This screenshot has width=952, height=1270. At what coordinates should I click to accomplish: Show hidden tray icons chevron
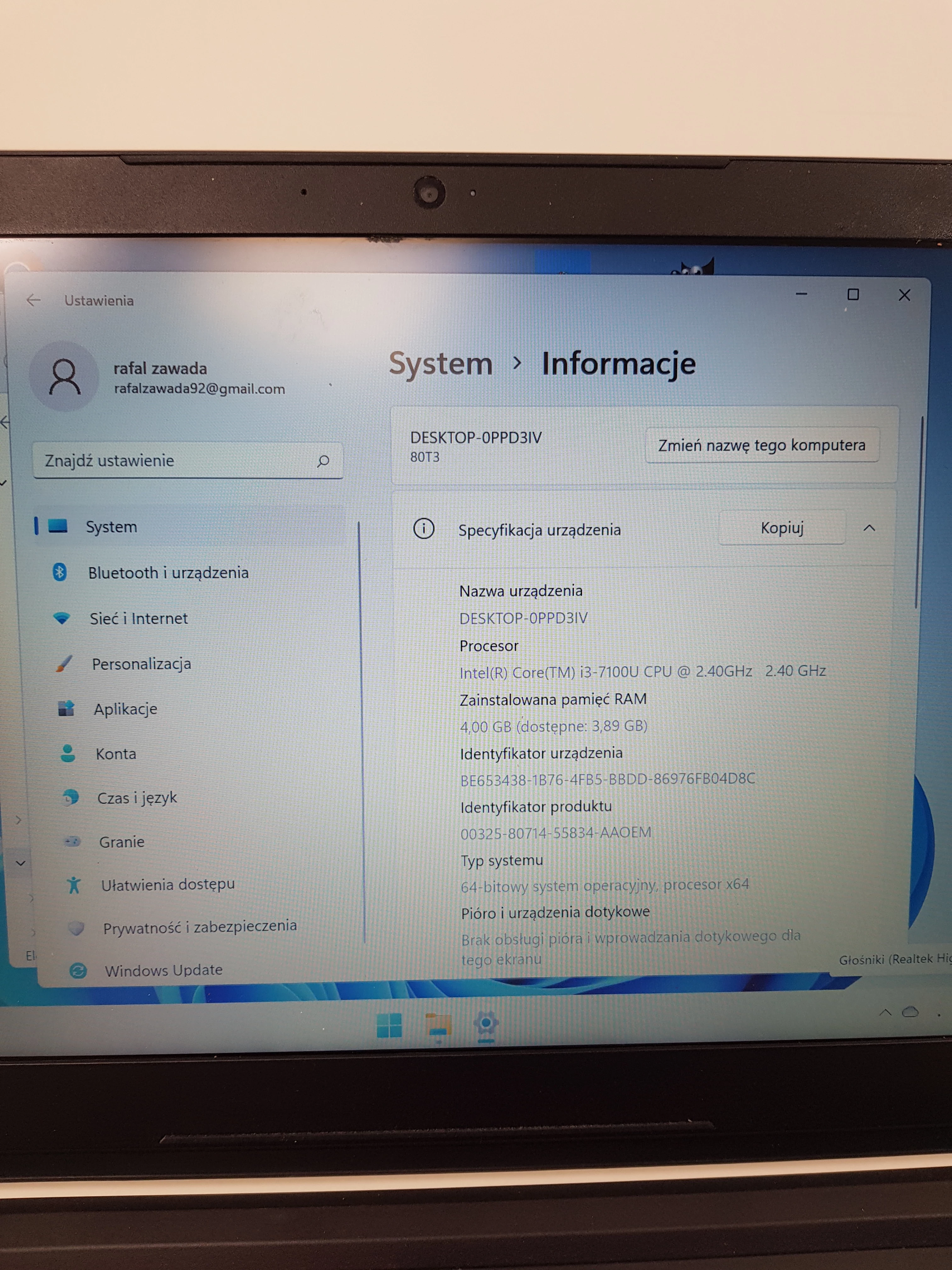coord(885,1013)
